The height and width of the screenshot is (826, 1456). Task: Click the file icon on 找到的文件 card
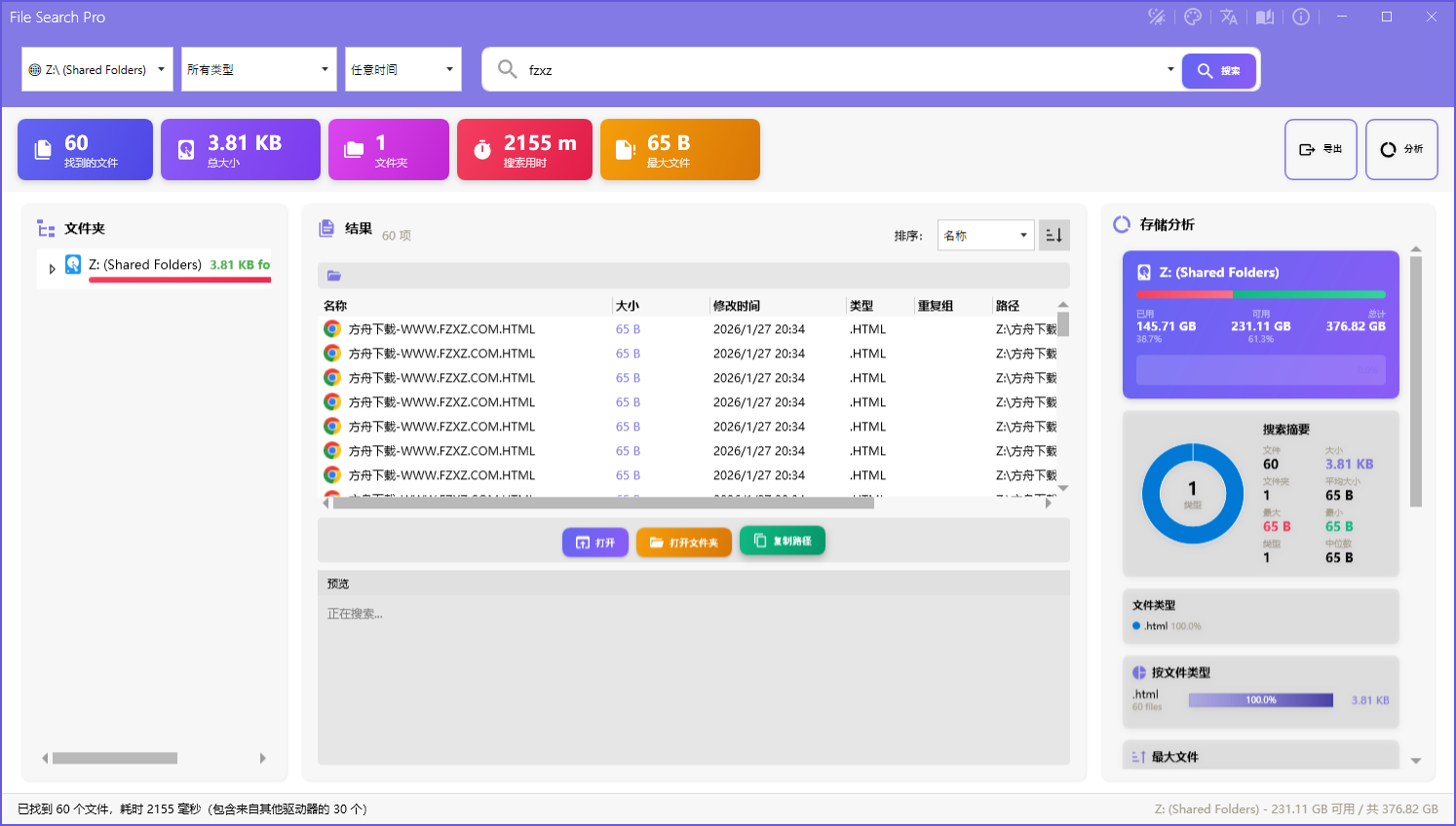click(x=43, y=149)
